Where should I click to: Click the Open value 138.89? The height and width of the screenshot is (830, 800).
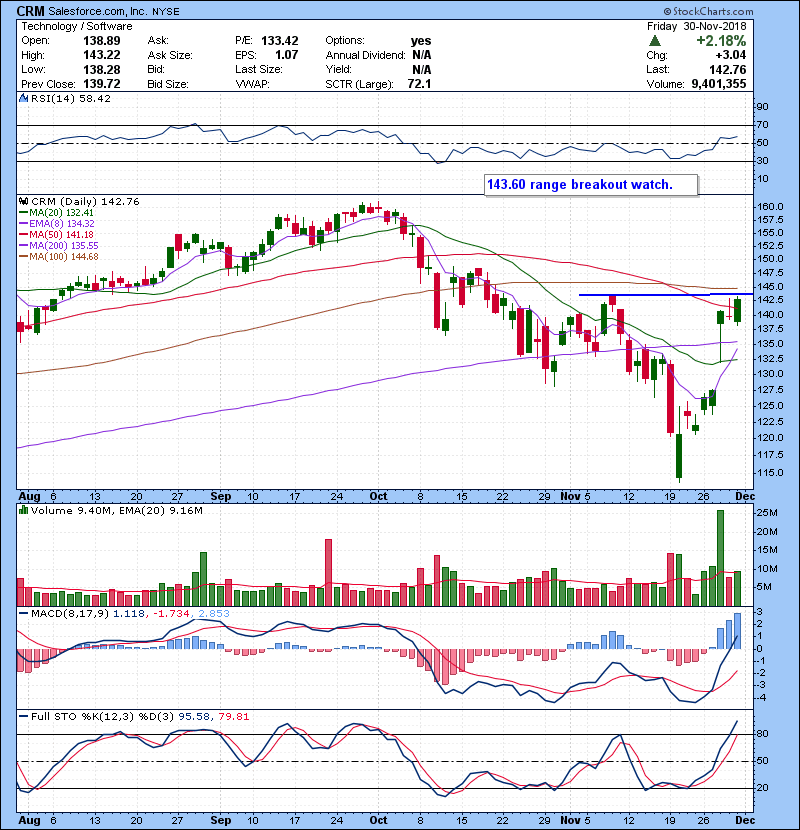(102, 41)
